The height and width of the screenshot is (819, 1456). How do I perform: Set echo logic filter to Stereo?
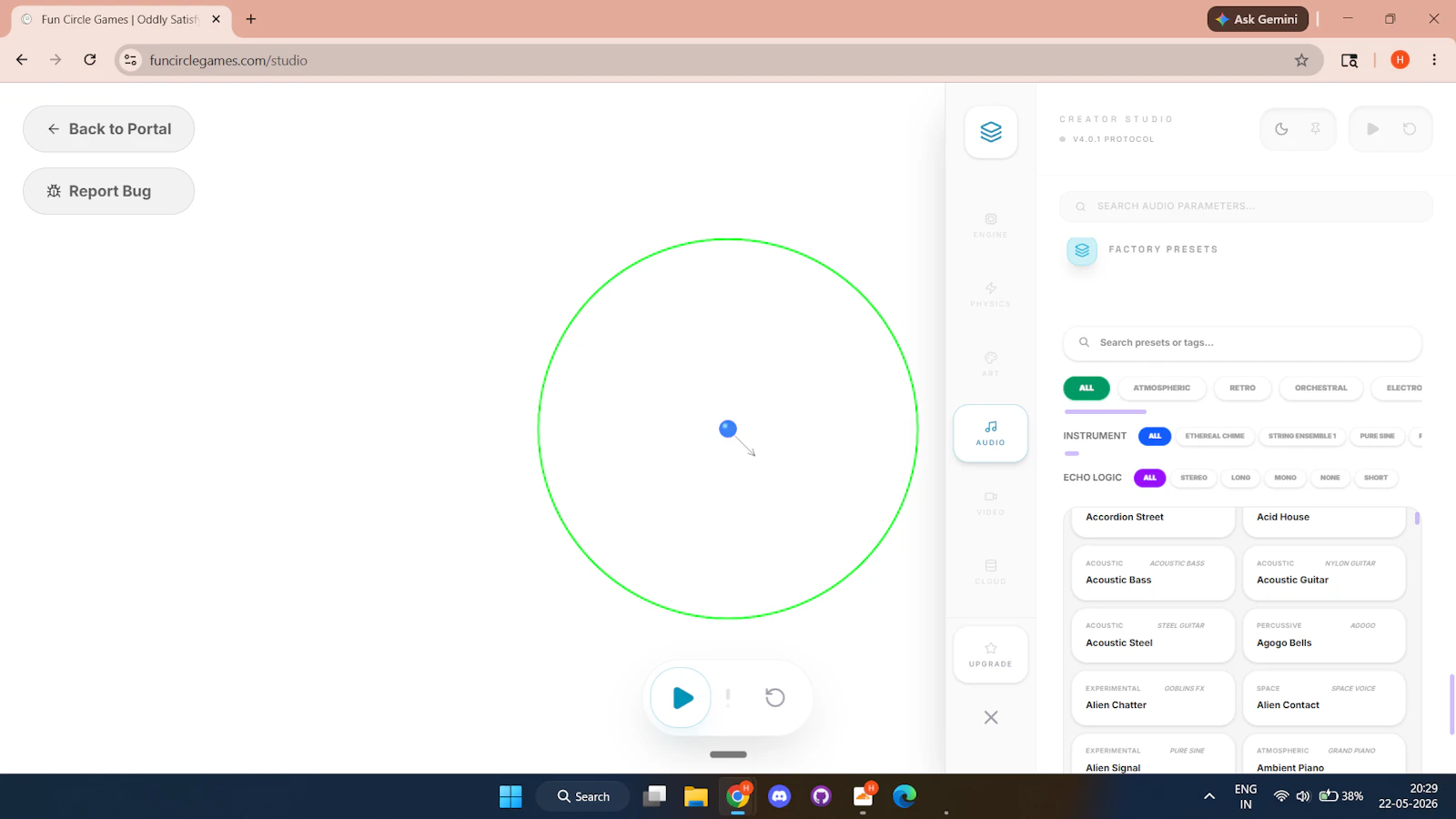1194,478
